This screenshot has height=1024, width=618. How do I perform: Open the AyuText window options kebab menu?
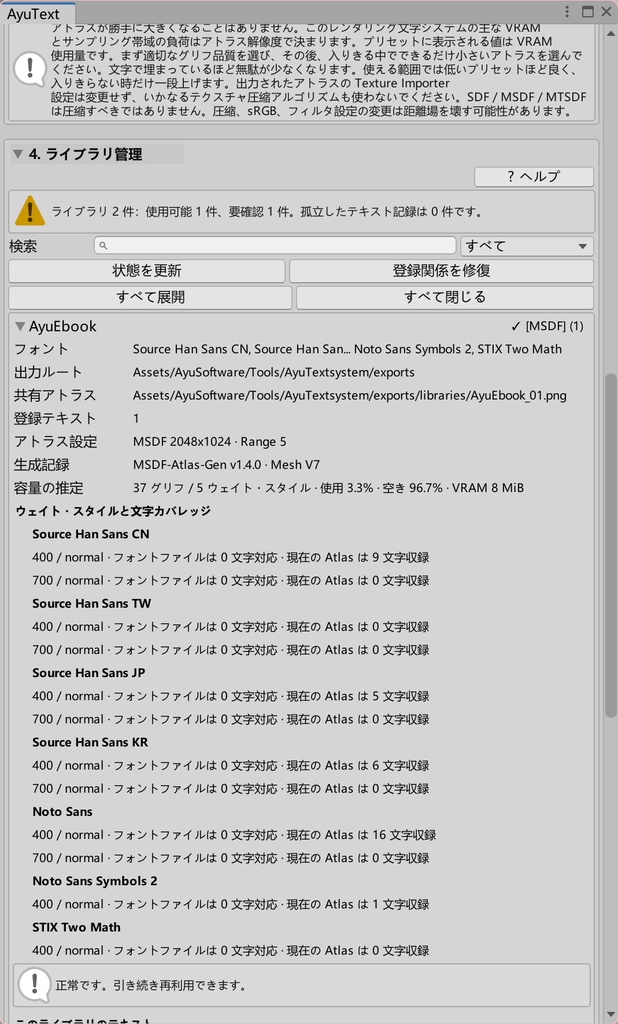click(x=567, y=12)
